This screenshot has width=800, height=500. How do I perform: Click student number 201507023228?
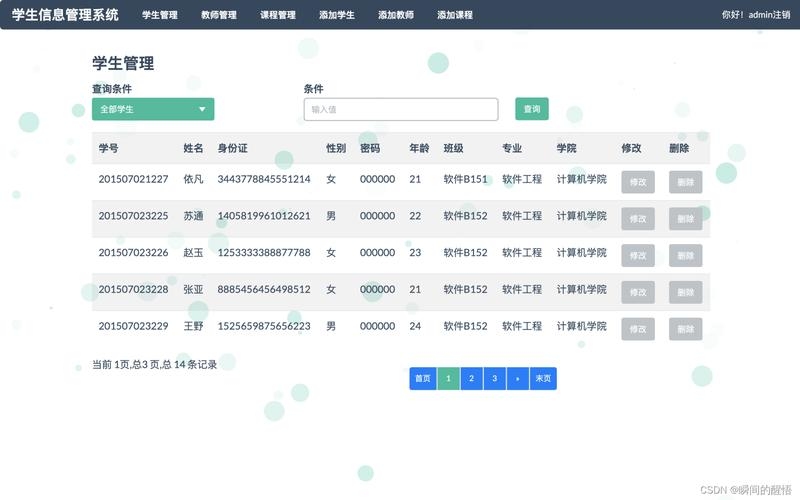click(133, 289)
